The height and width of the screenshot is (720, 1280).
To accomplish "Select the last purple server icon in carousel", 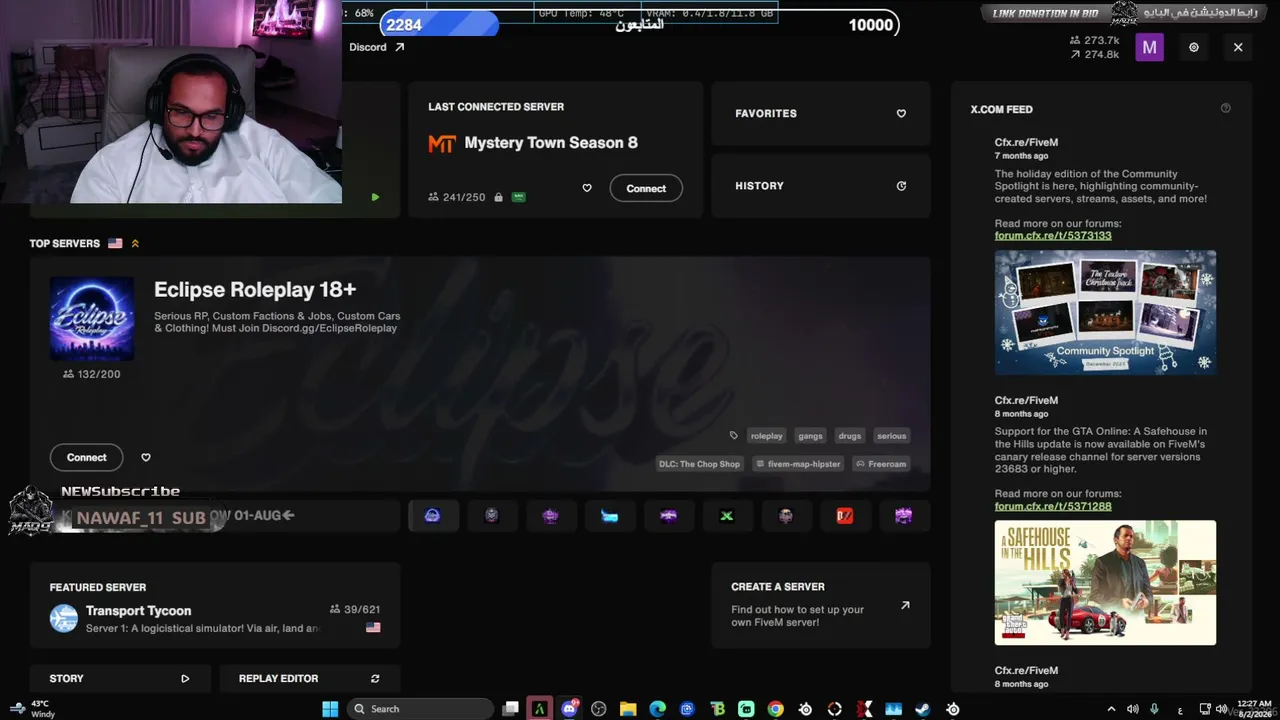I will 904,516.
